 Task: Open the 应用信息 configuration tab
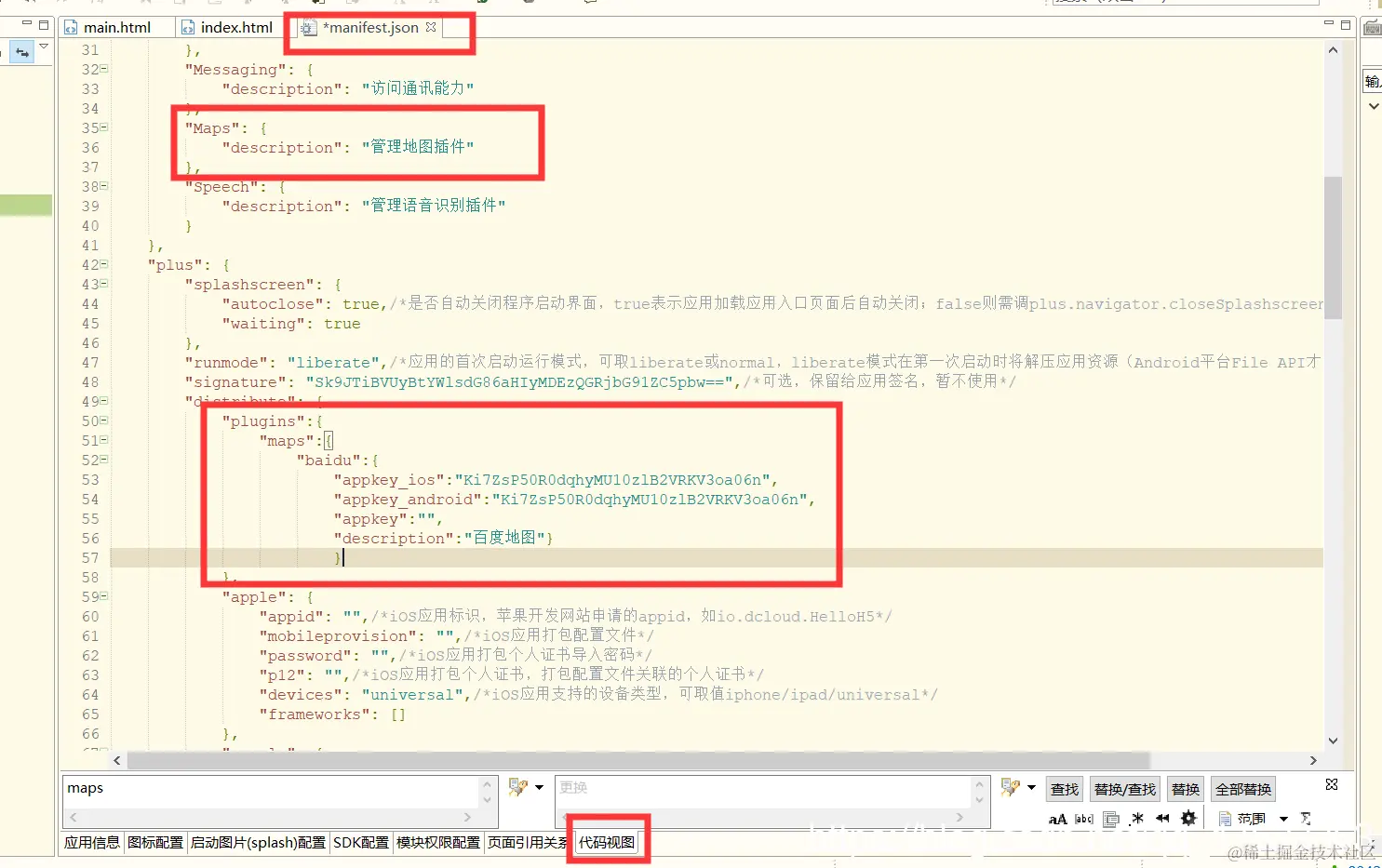[x=92, y=842]
